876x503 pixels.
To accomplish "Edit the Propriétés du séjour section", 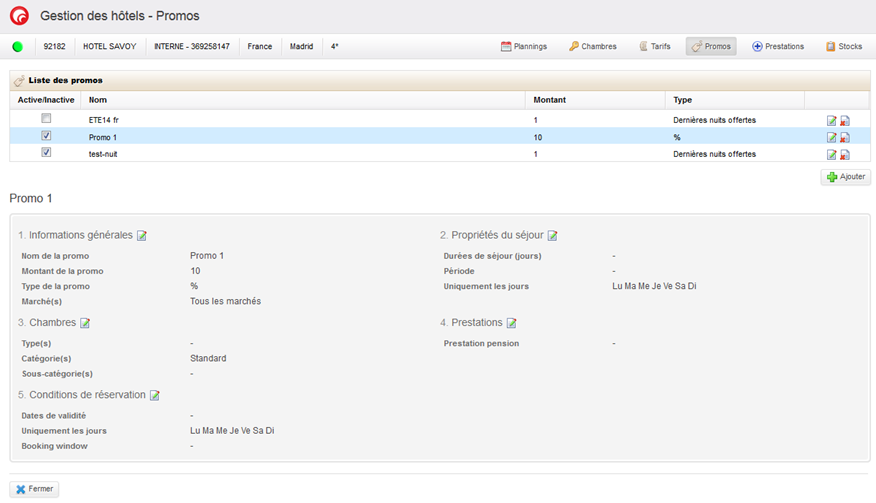I will point(553,236).
